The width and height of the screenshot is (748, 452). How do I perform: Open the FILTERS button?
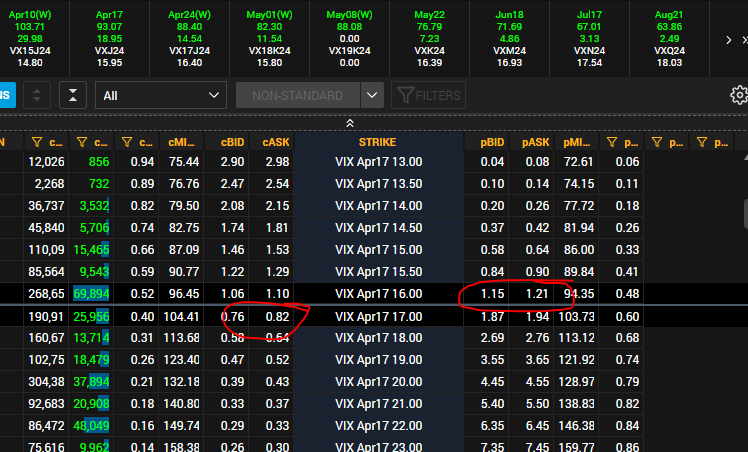428,95
